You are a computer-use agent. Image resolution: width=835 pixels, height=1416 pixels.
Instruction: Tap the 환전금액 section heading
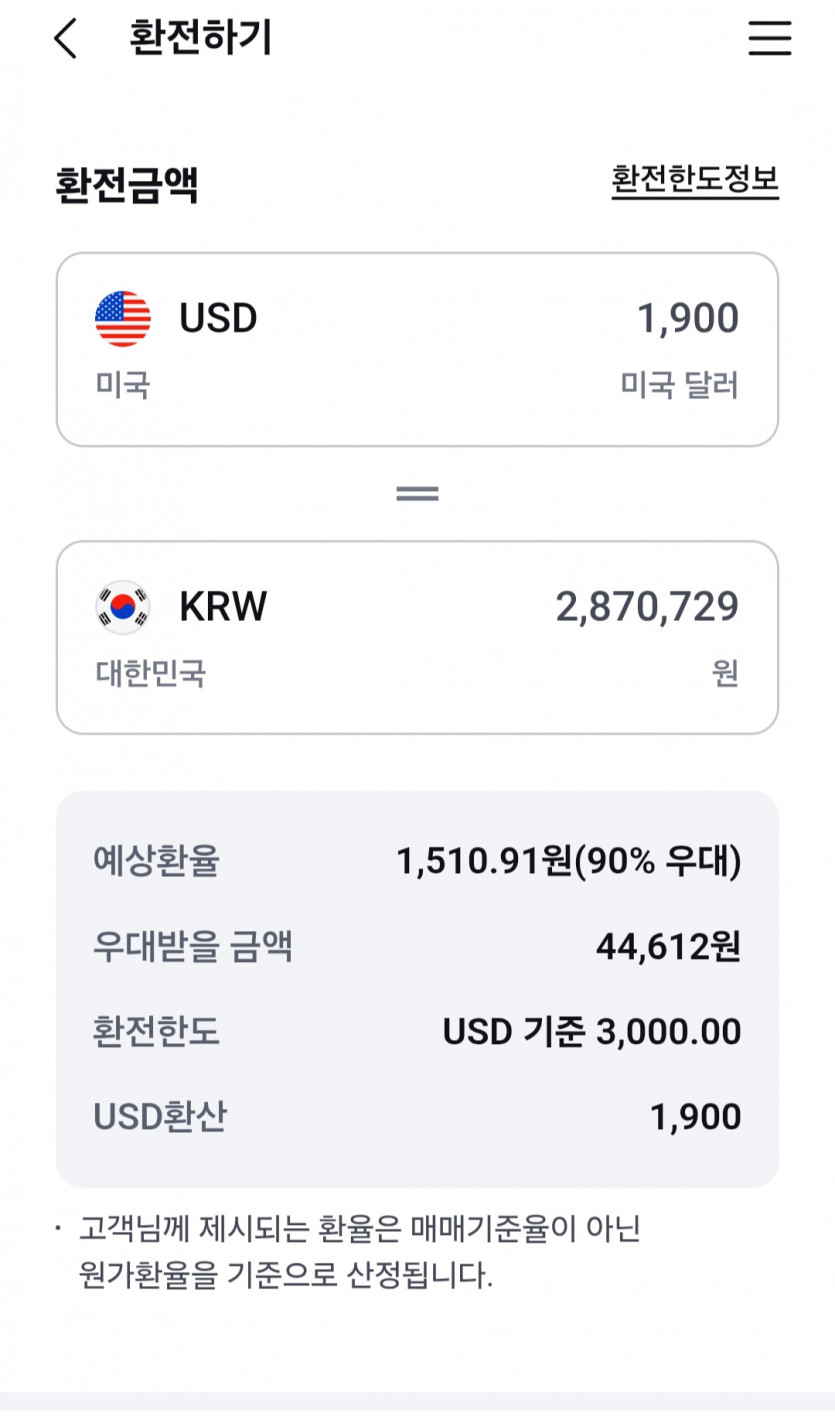click(x=127, y=185)
